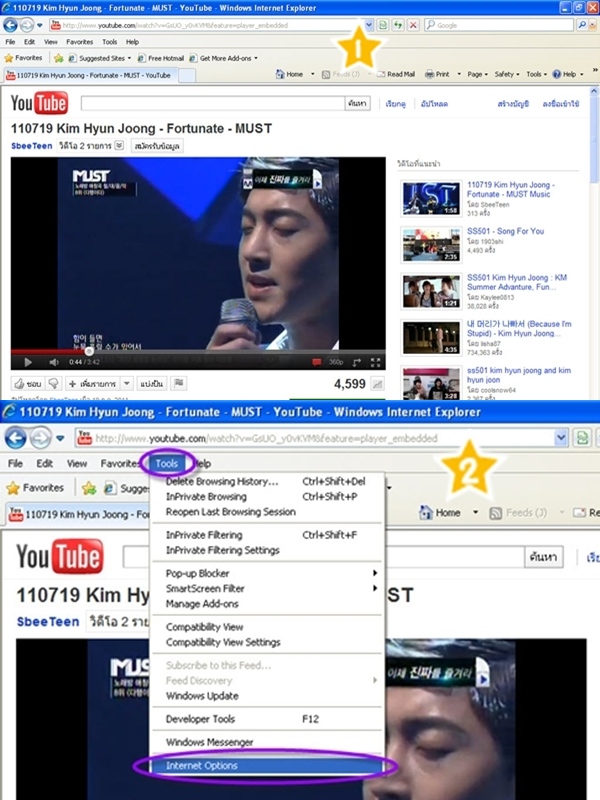Open 'SS501 - Song For You' video link

point(506,231)
